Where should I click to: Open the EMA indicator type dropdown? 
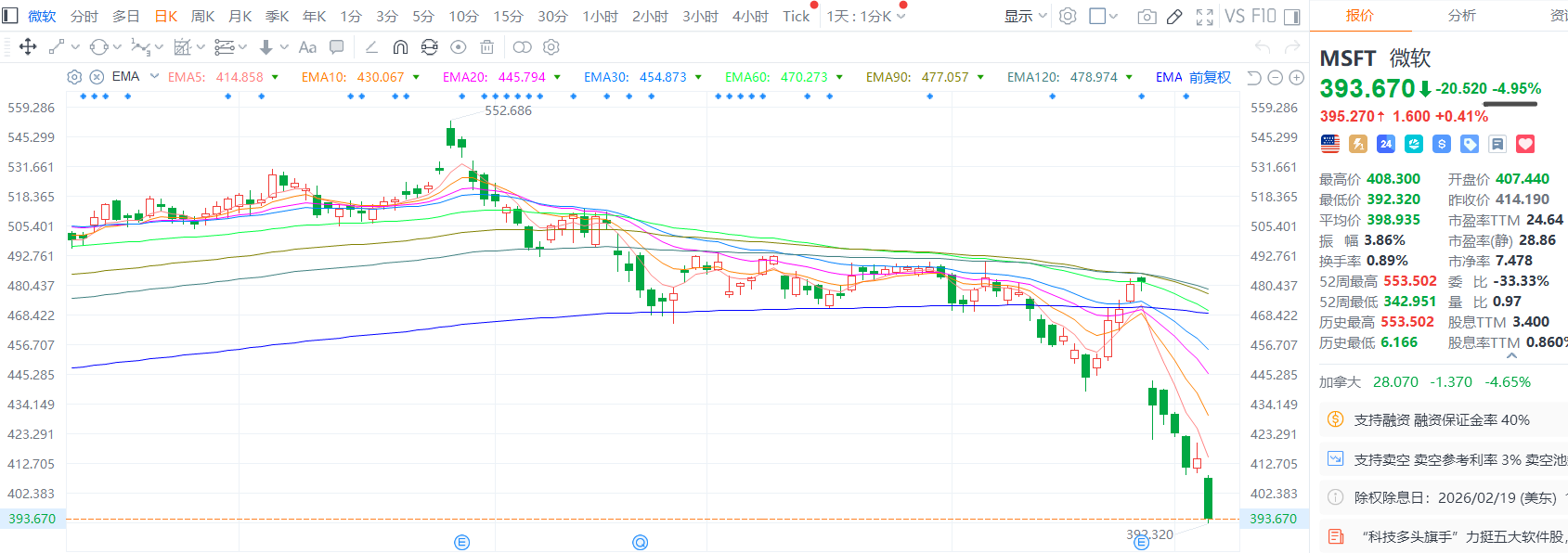(x=155, y=77)
